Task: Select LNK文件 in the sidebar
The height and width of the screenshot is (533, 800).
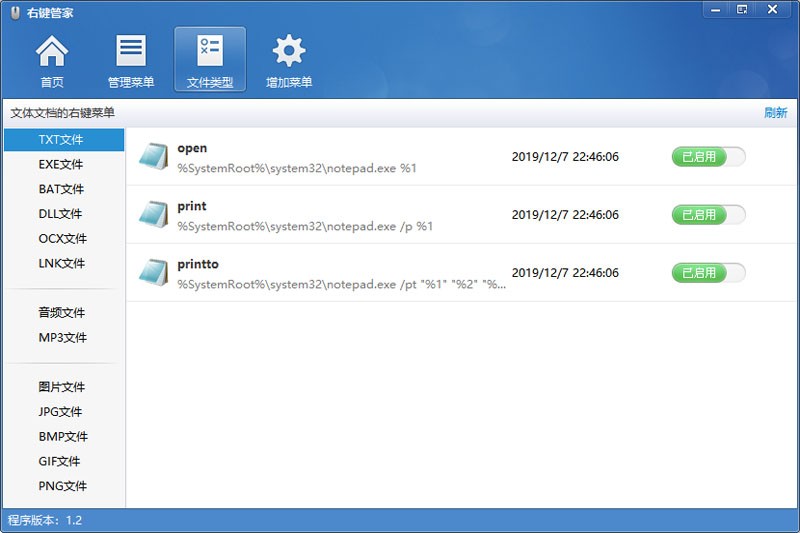Action: 62,263
